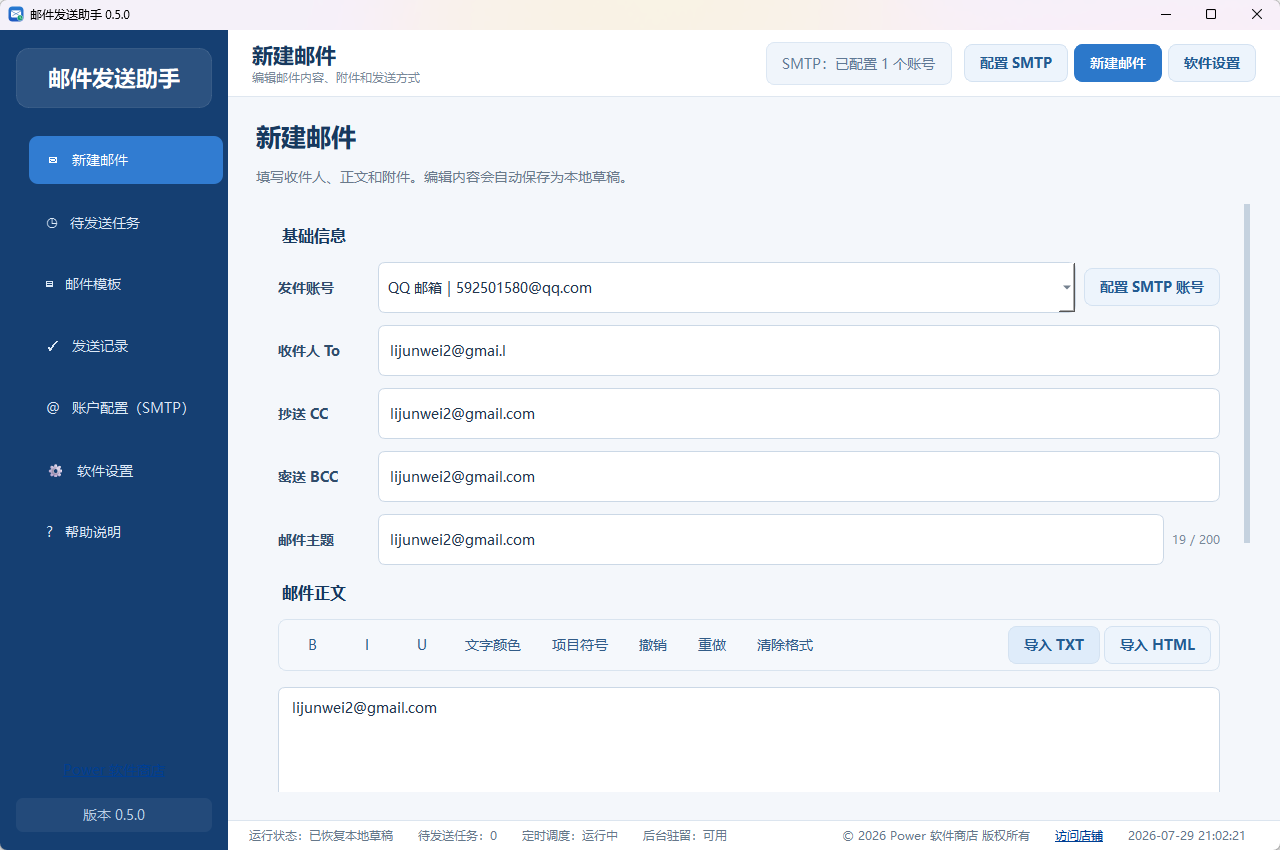This screenshot has height=850, width=1280.
Task: Click 清除格式 in the editor toolbar
Action: click(785, 645)
